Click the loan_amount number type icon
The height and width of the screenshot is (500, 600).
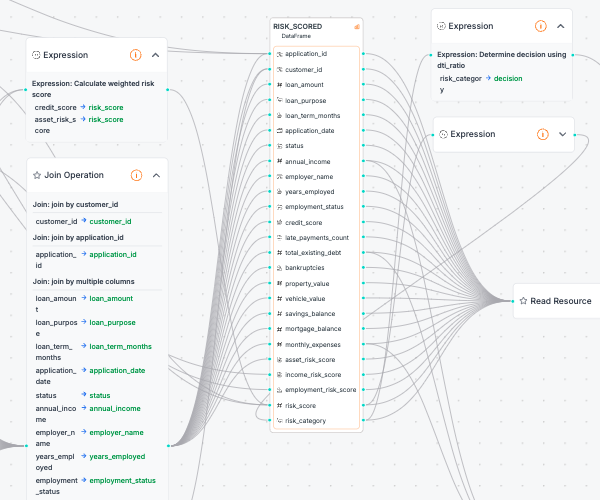tap(279, 85)
